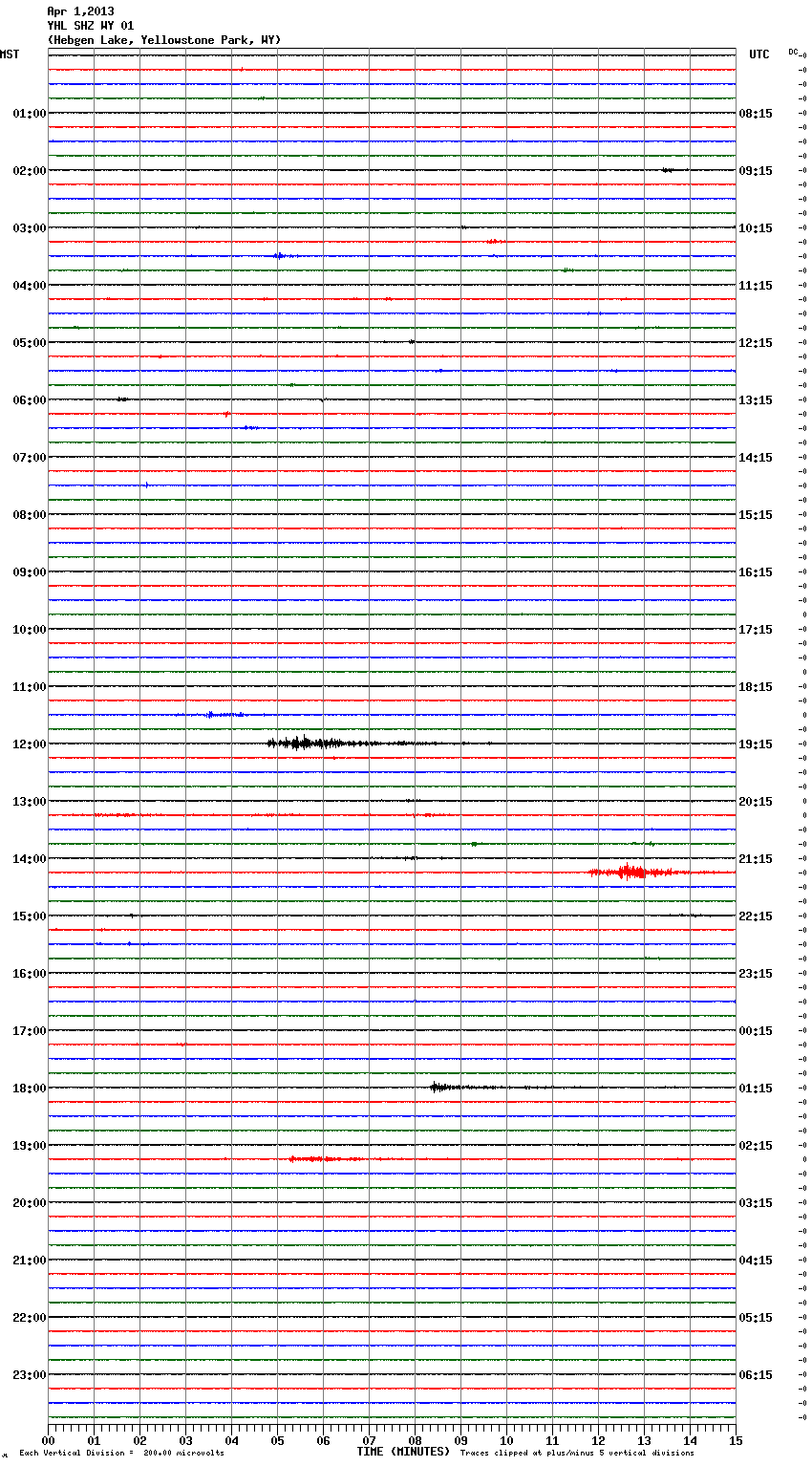
Task: Click the Each Vertical Division 200.00 microvolts note
Action: coord(121,1454)
